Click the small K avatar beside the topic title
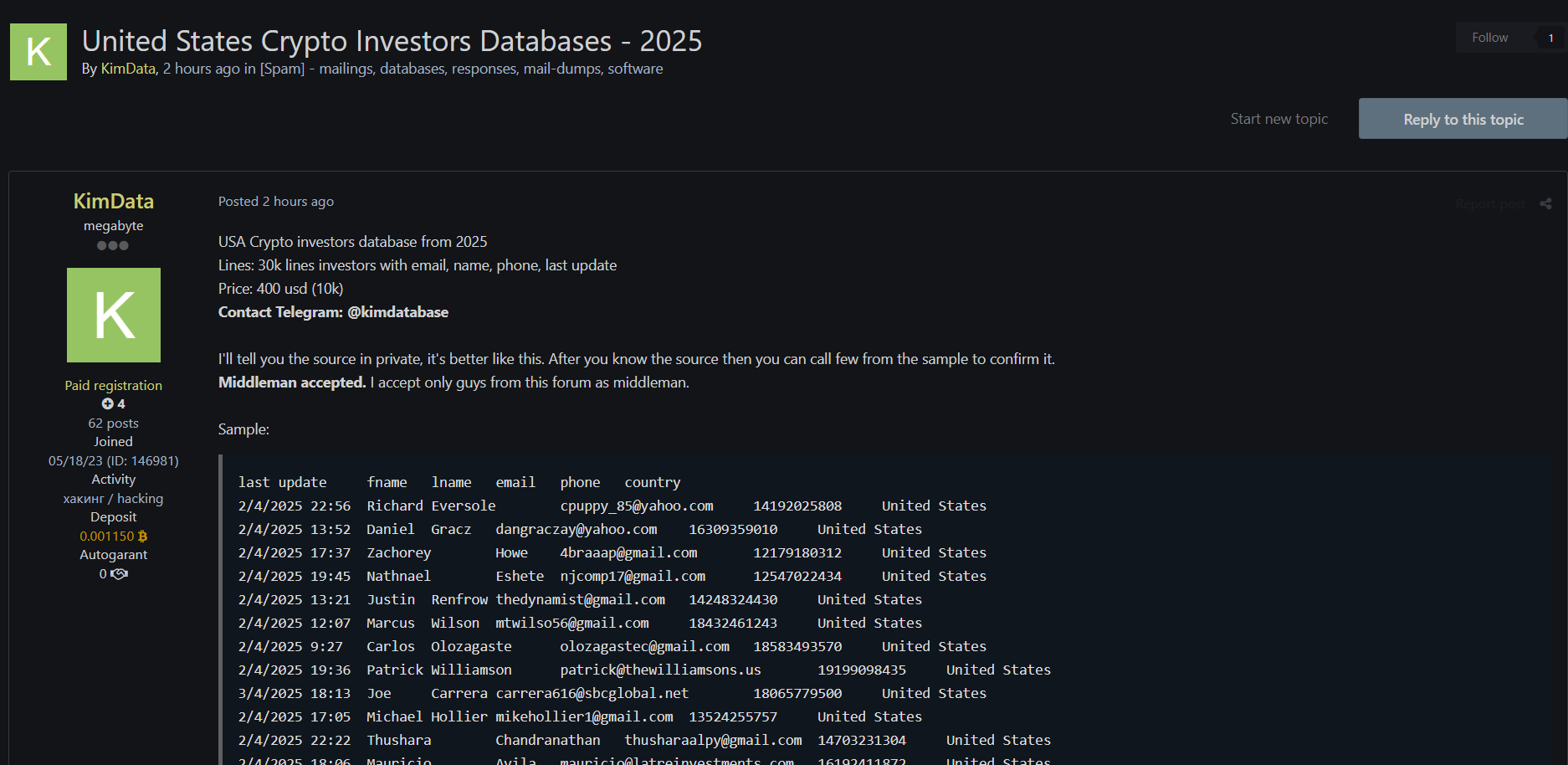The width and height of the screenshot is (1568, 765). click(38, 52)
